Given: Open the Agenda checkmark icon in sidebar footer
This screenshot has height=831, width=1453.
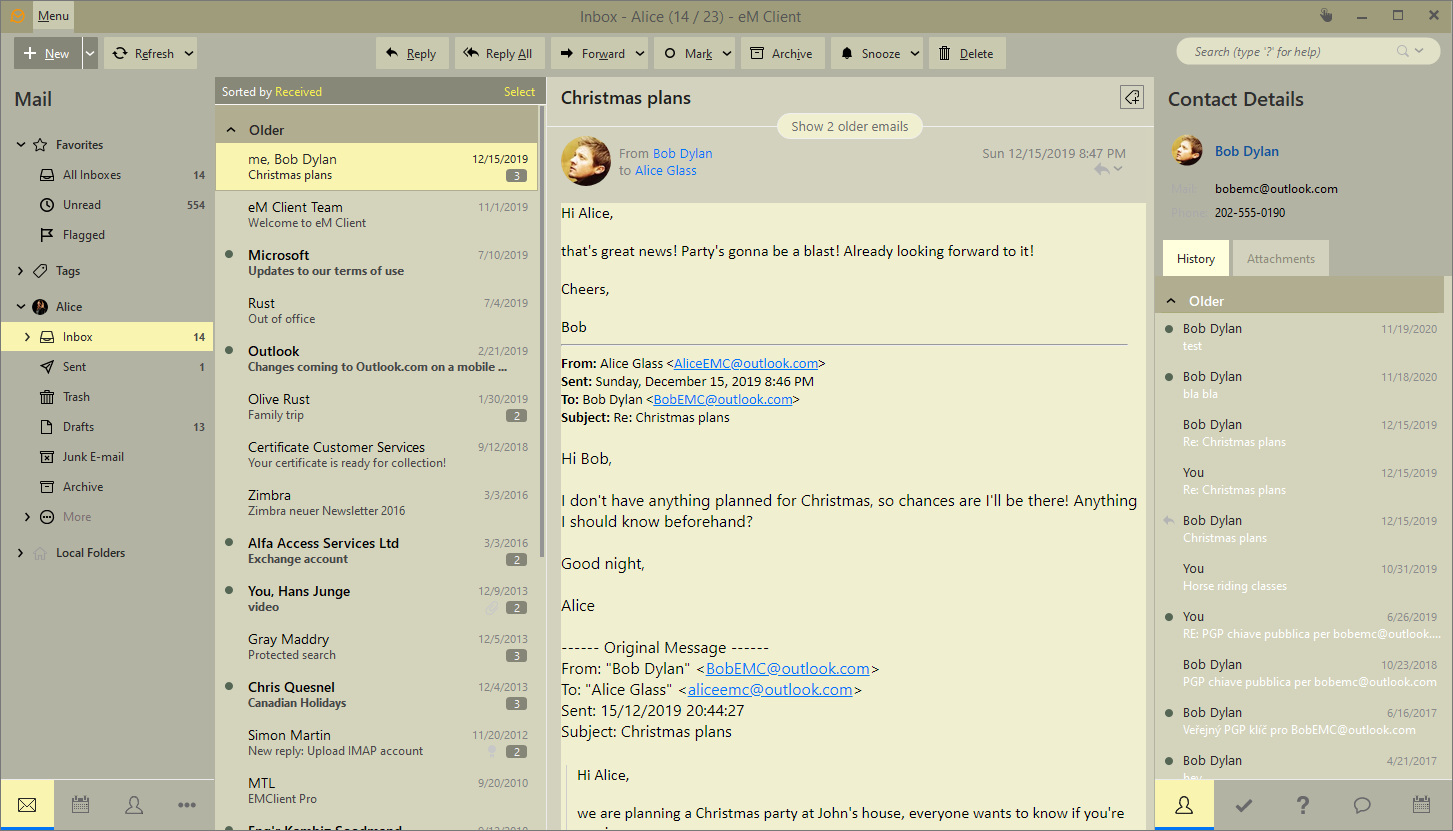Looking at the screenshot, I should click(x=1243, y=805).
